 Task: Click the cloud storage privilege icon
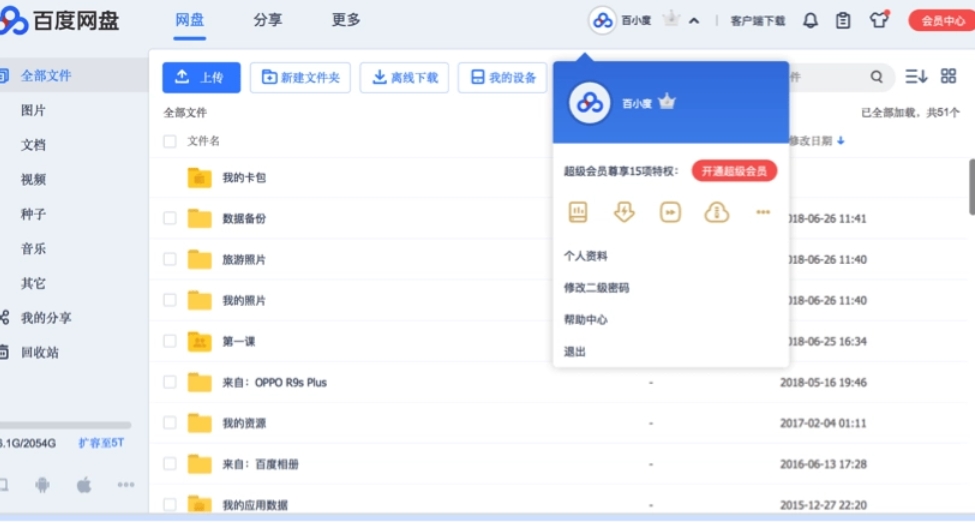click(716, 212)
